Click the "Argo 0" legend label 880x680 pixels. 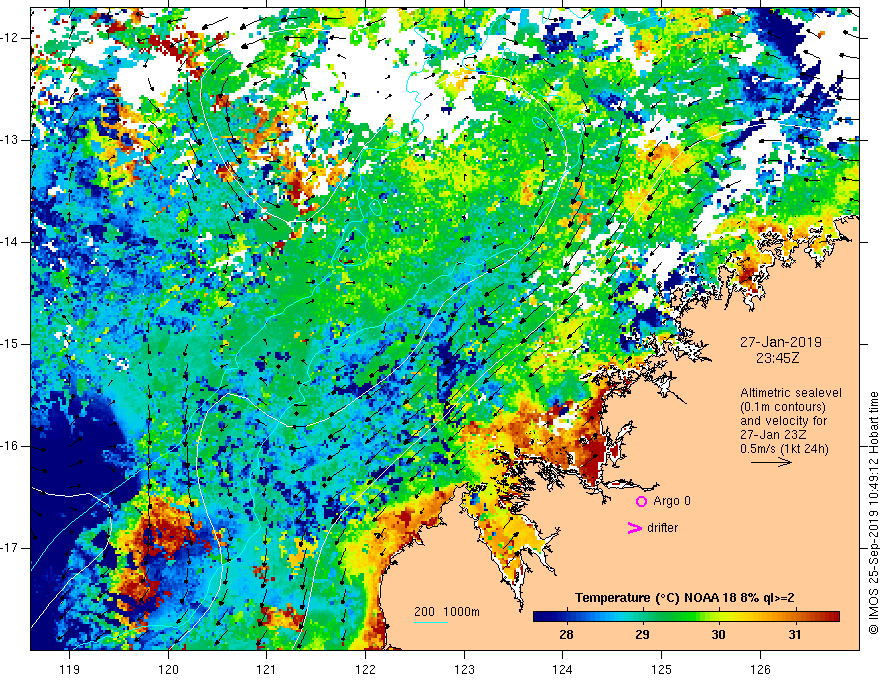pyautogui.click(x=672, y=501)
